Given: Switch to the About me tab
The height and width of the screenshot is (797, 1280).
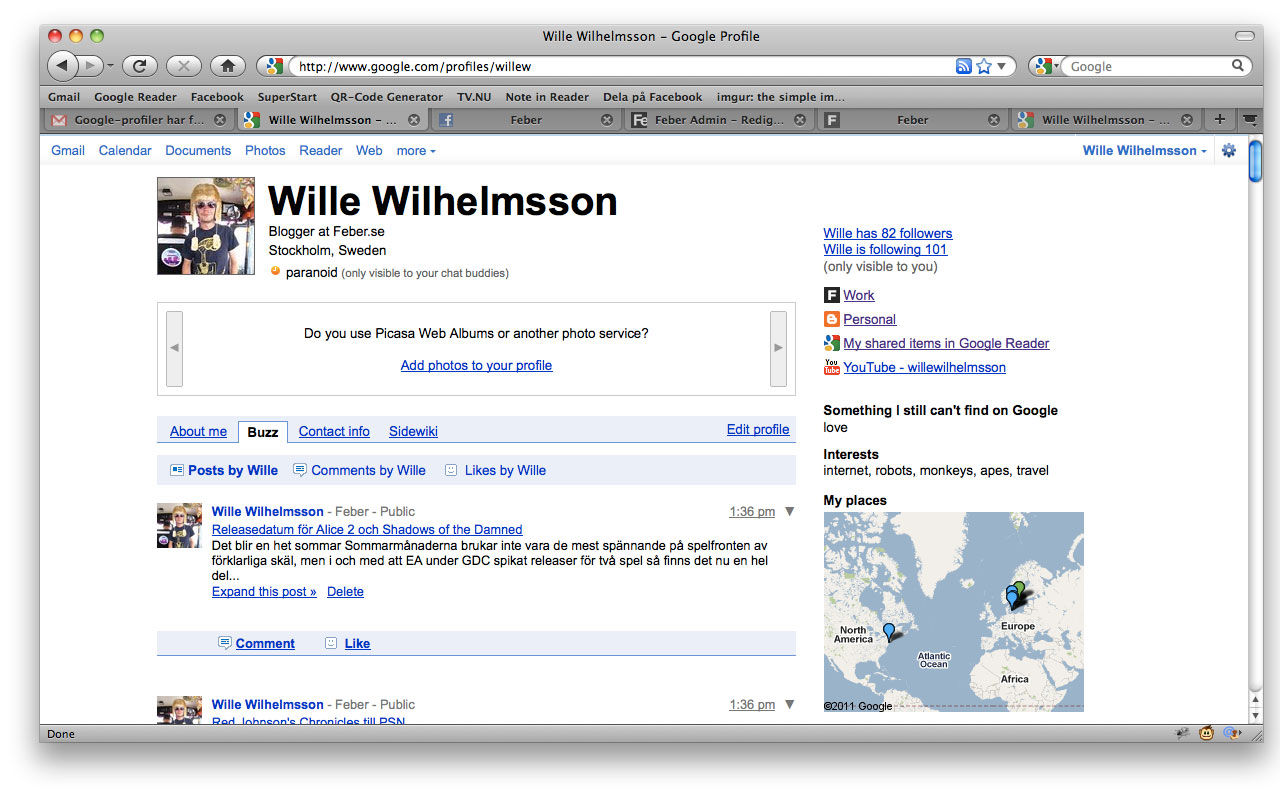Looking at the screenshot, I should click(198, 432).
